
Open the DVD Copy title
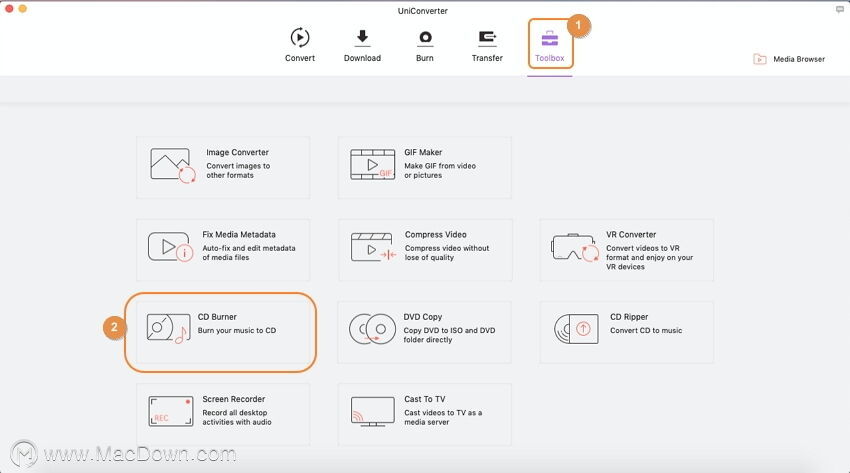click(x=423, y=317)
